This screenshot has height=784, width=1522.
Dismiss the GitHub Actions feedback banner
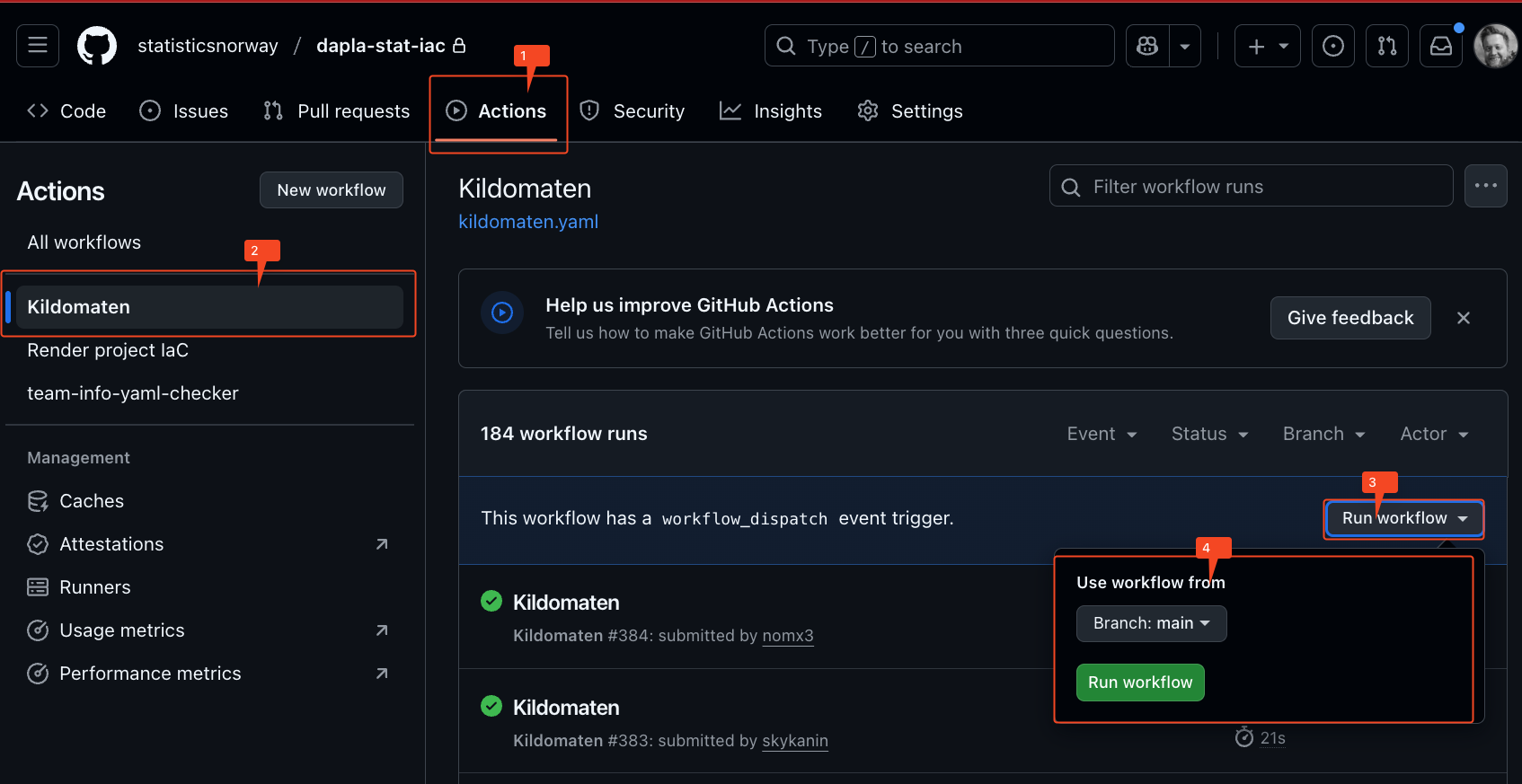[x=1464, y=318]
